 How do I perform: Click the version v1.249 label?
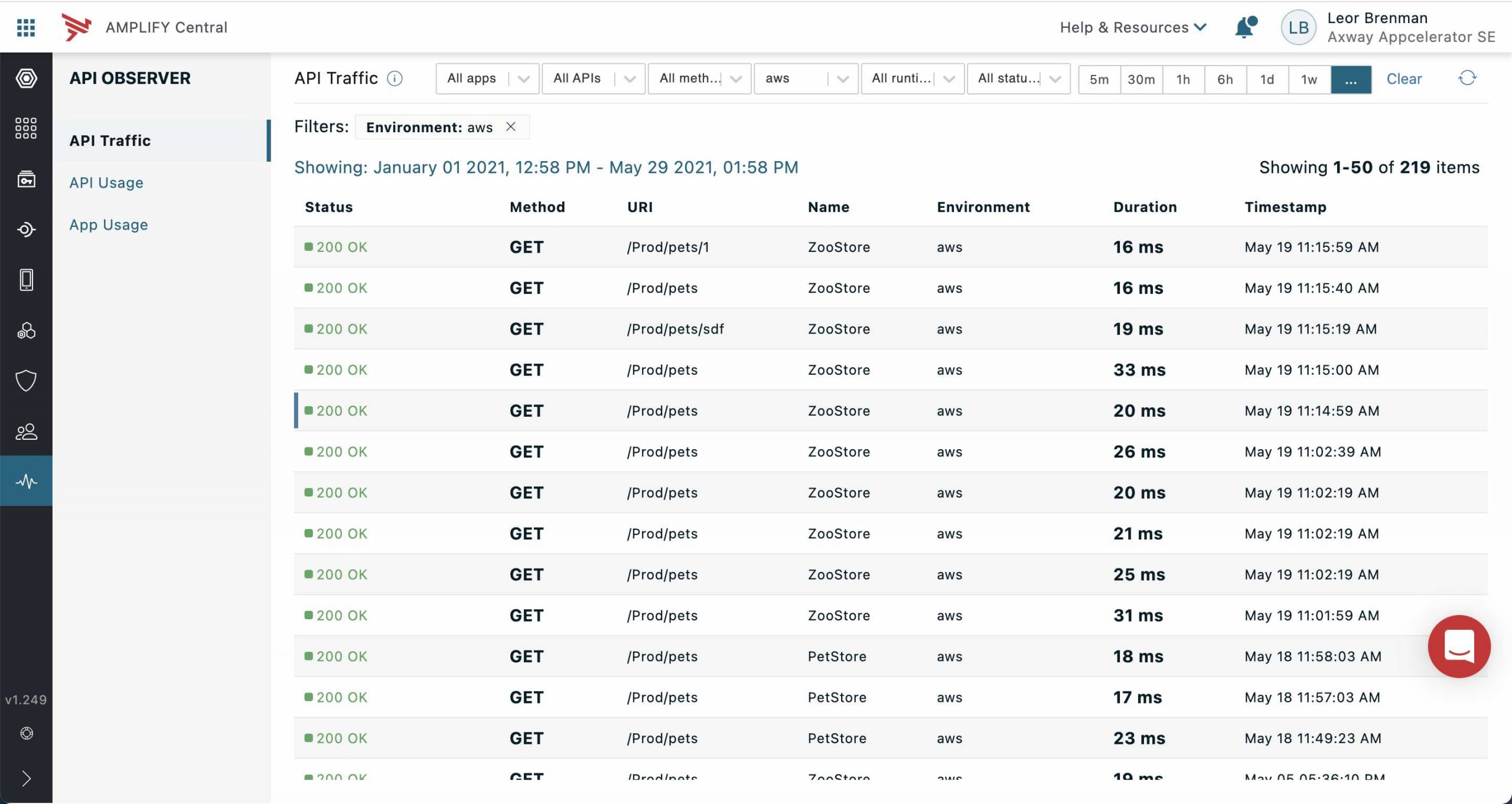(x=26, y=700)
